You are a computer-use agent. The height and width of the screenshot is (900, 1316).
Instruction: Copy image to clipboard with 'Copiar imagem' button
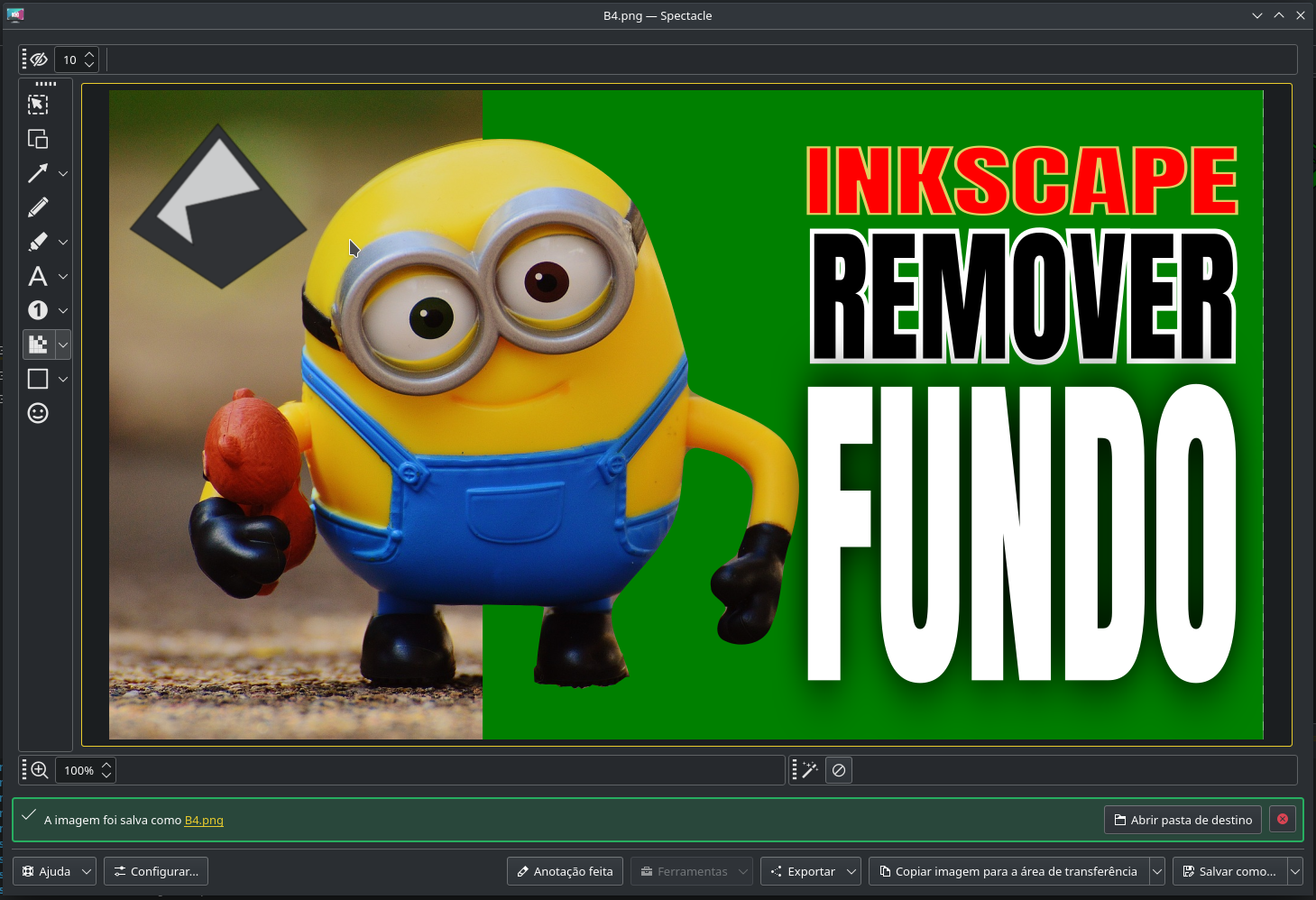click(x=1008, y=871)
